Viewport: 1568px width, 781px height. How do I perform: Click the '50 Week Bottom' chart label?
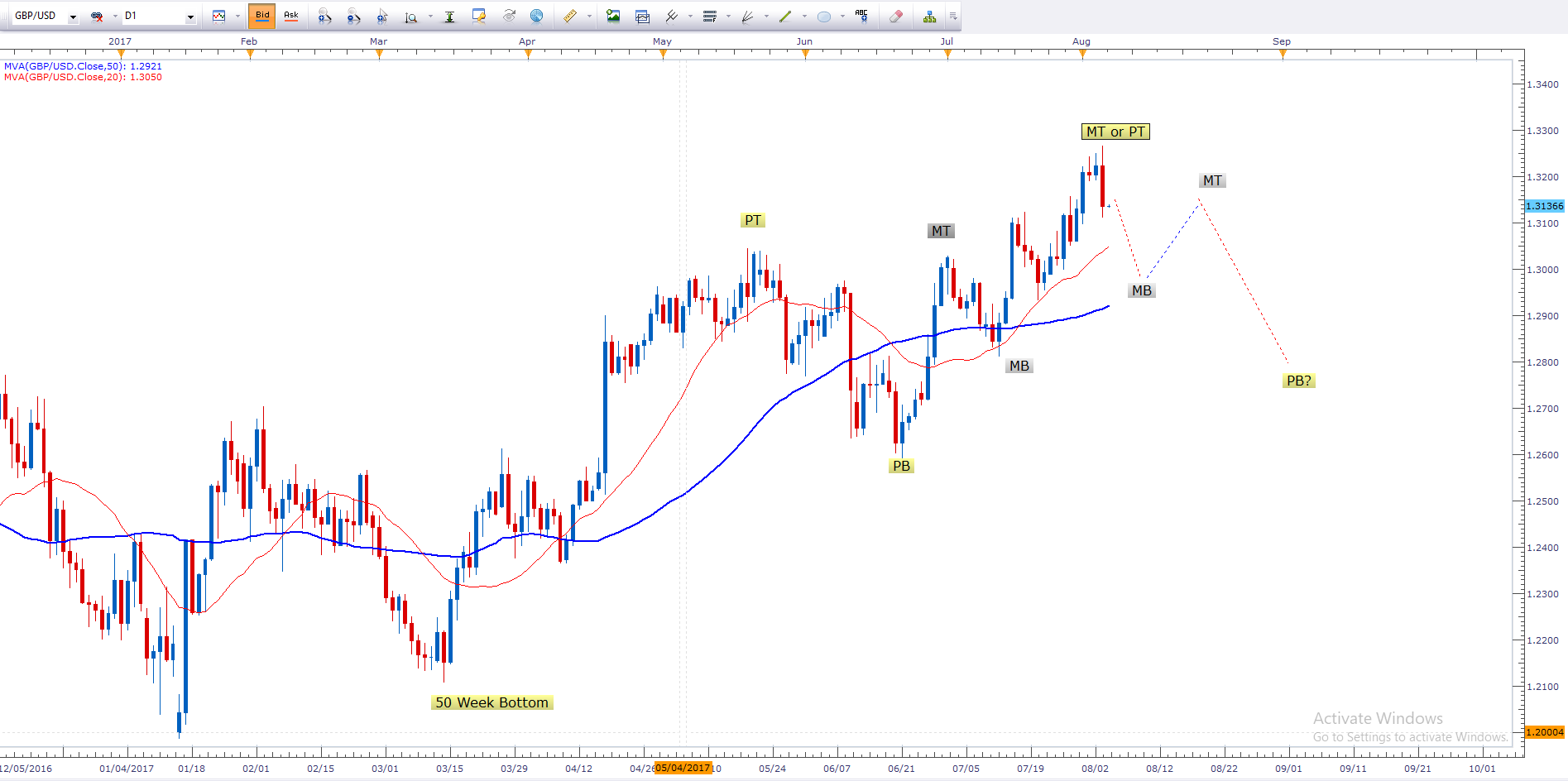491,702
